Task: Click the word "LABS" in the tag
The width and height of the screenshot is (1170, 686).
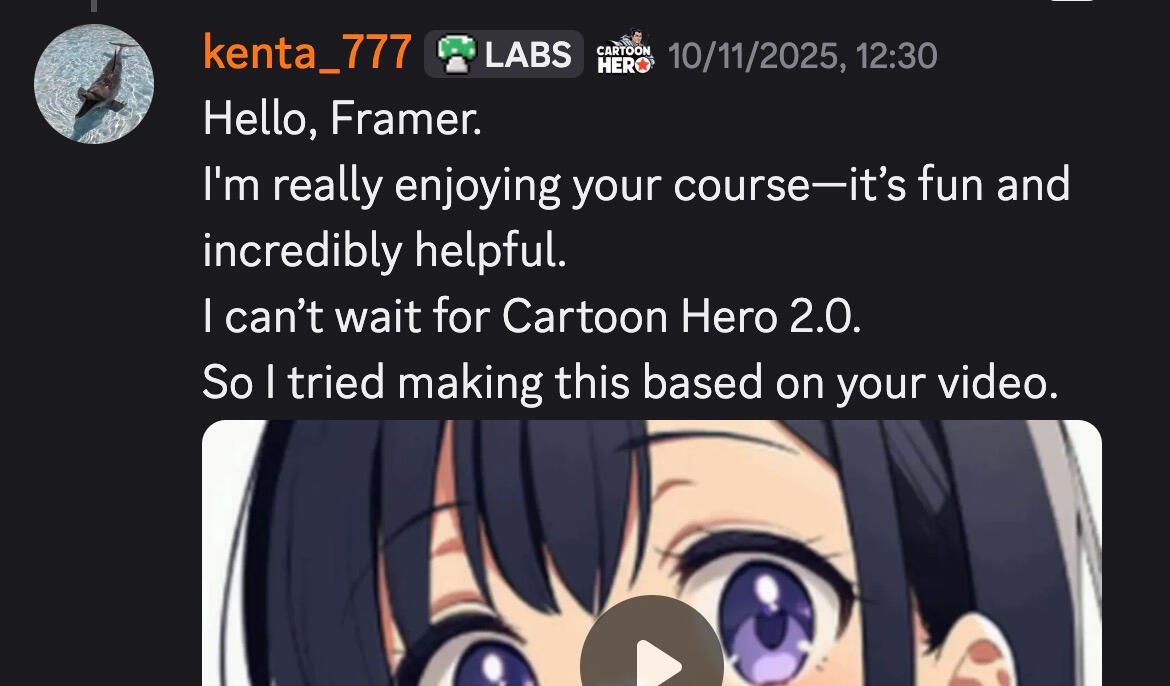Action: 528,54
